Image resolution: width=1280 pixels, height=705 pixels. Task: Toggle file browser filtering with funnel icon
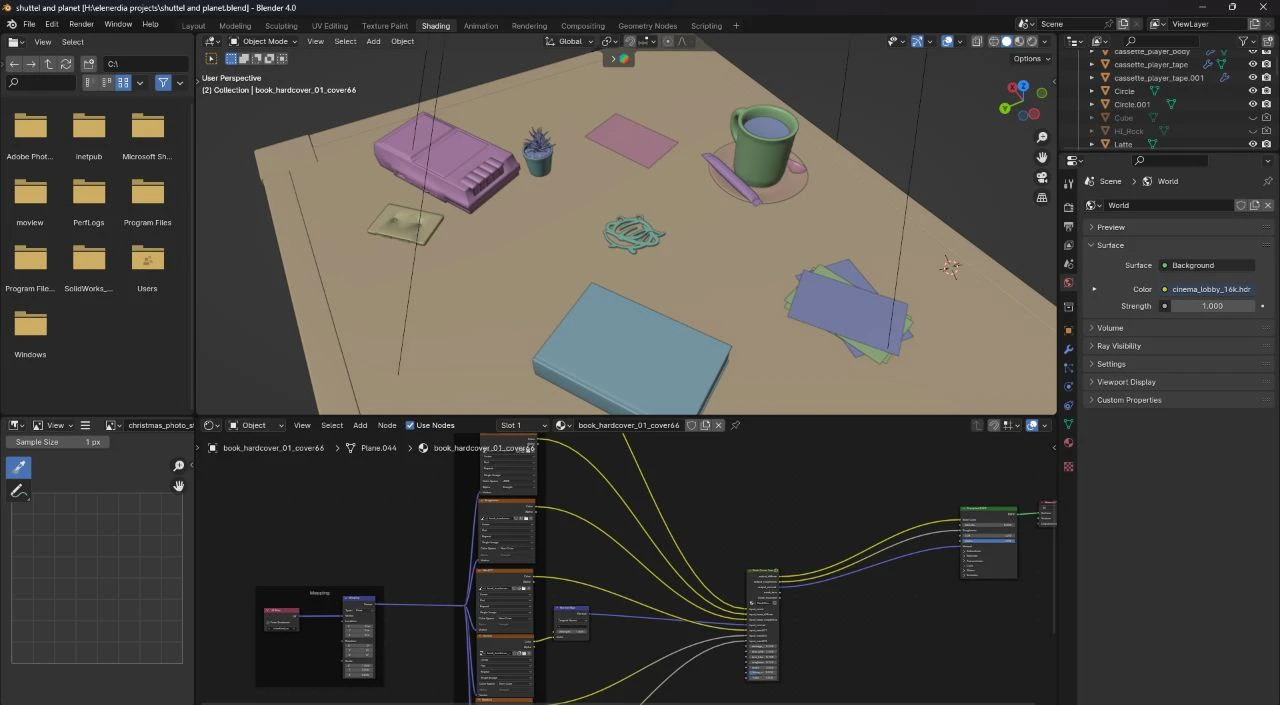[163, 83]
